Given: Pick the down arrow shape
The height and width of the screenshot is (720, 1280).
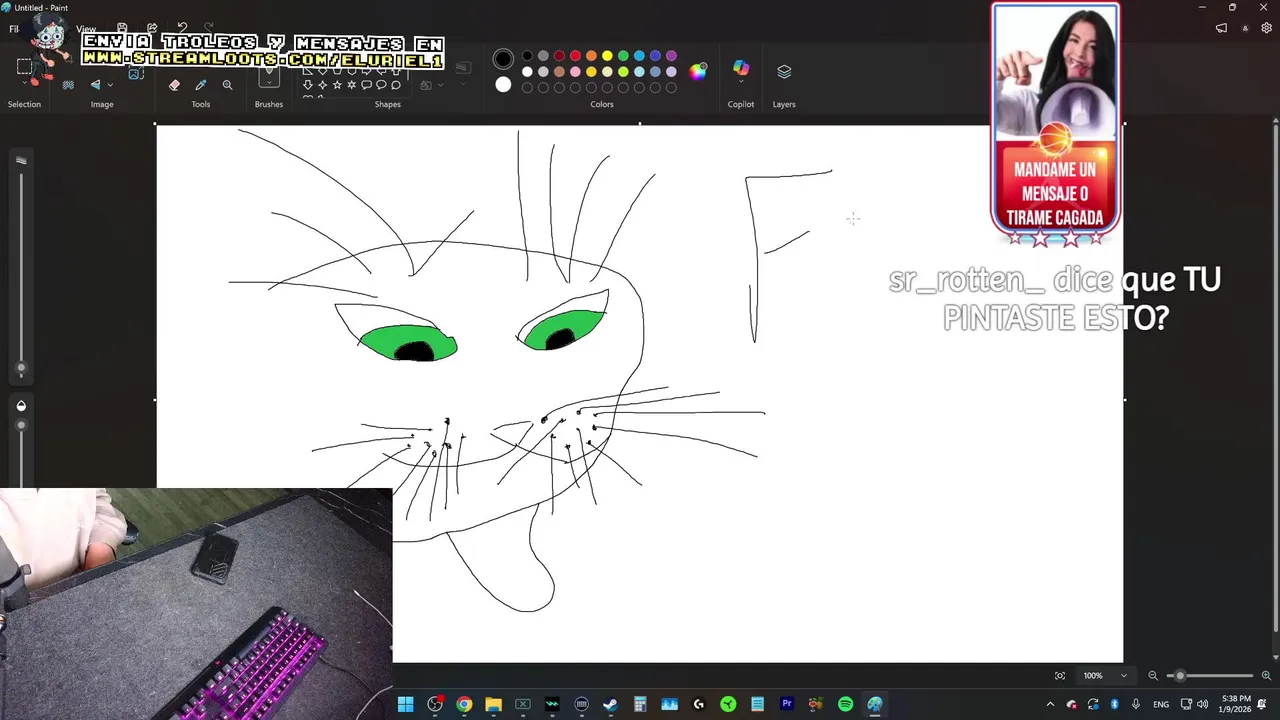Looking at the screenshot, I should click(x=308, y=85).
